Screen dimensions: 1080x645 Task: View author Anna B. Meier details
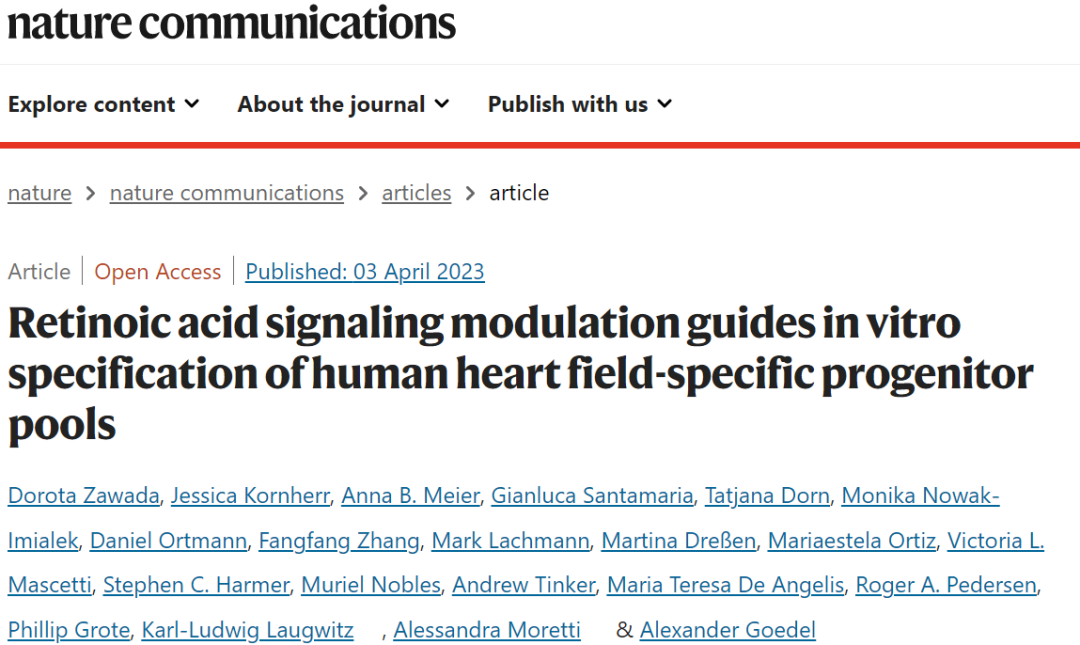(411, 495)
